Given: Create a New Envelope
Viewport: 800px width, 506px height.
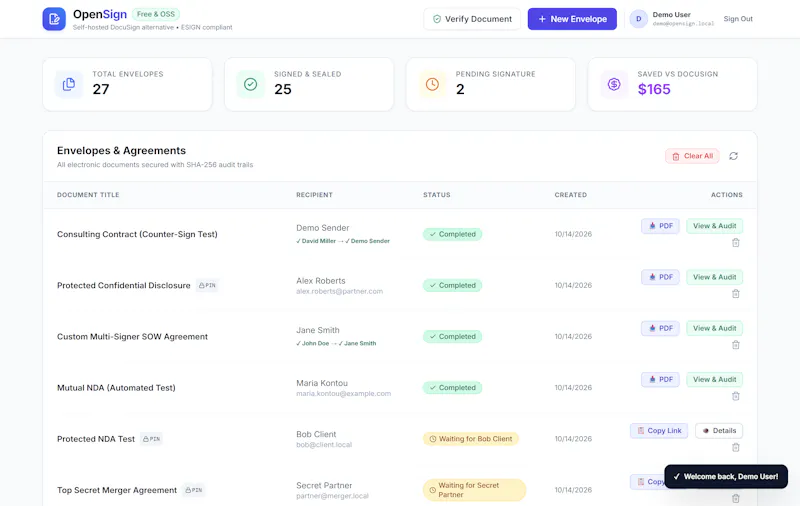Looking at the screenshot, I should point(572,19).
